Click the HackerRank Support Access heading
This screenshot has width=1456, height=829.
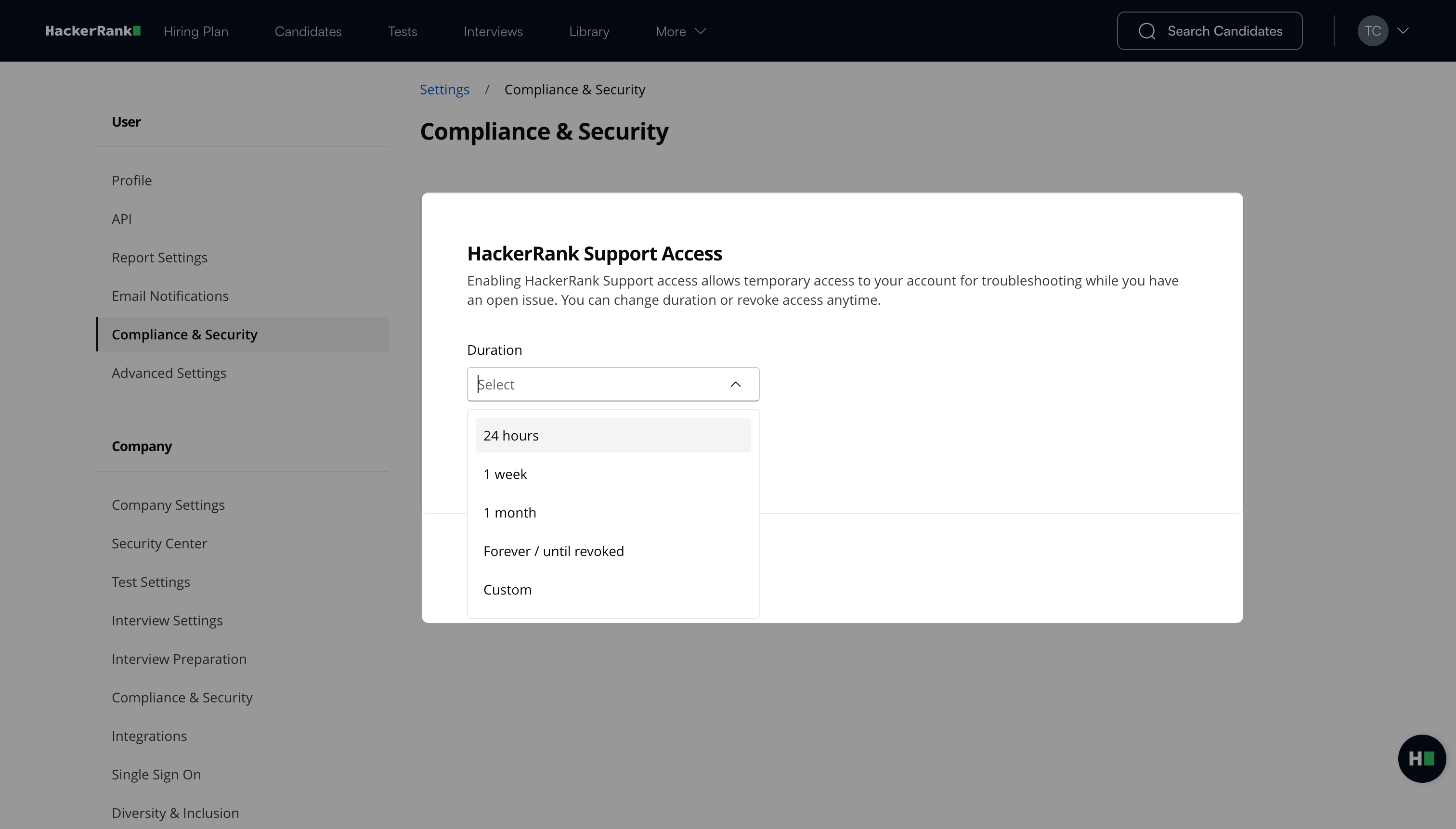point(595,253)
